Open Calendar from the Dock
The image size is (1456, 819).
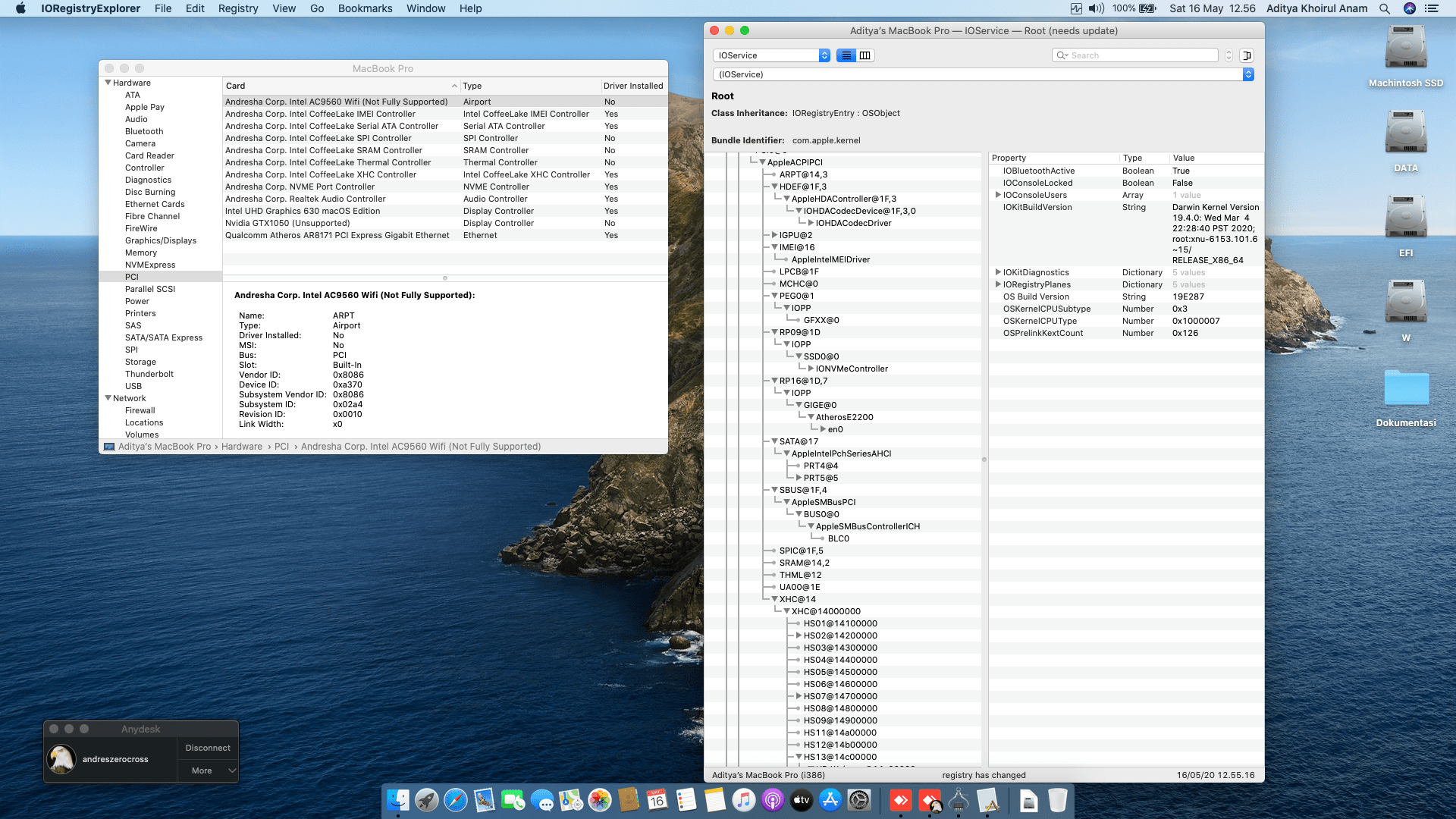657,800
